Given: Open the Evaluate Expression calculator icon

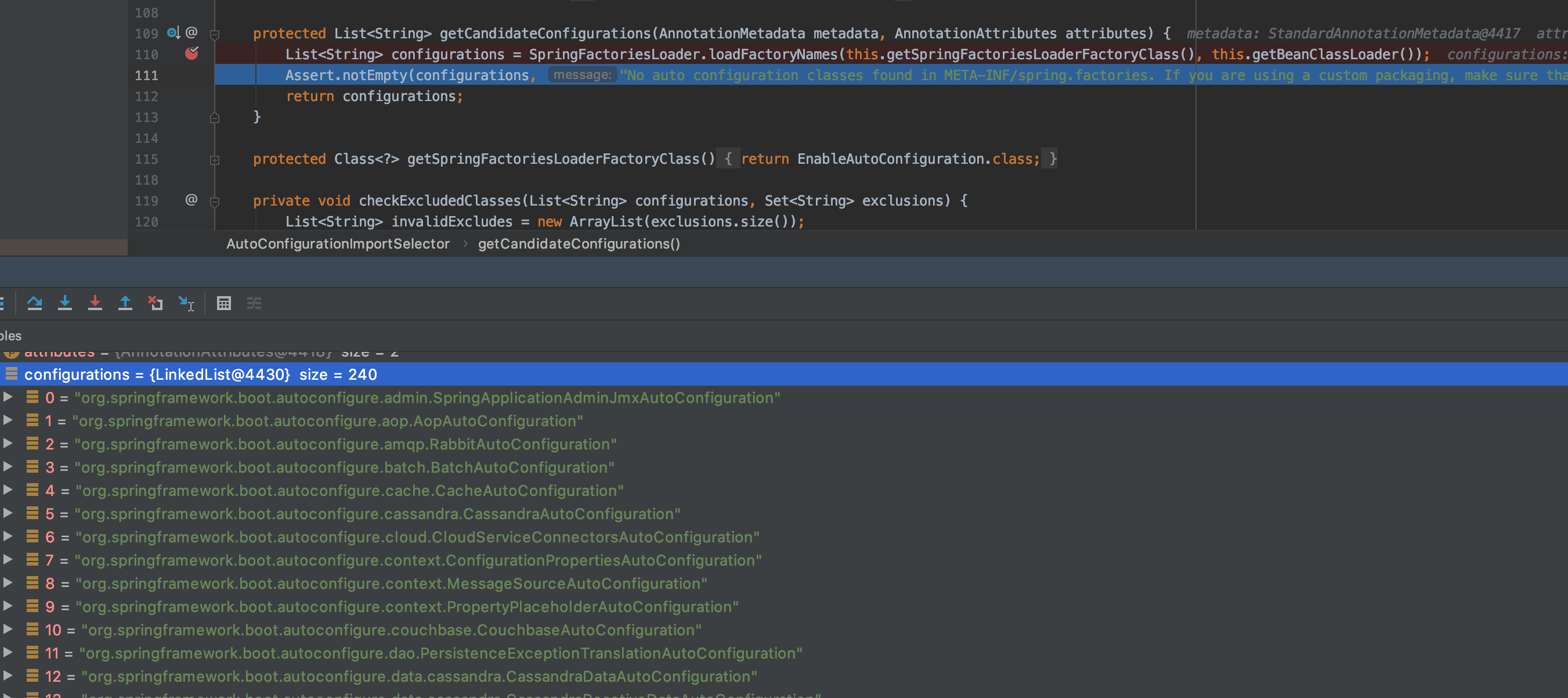Looking at the screenshot, I should click(x=224, y=303).
